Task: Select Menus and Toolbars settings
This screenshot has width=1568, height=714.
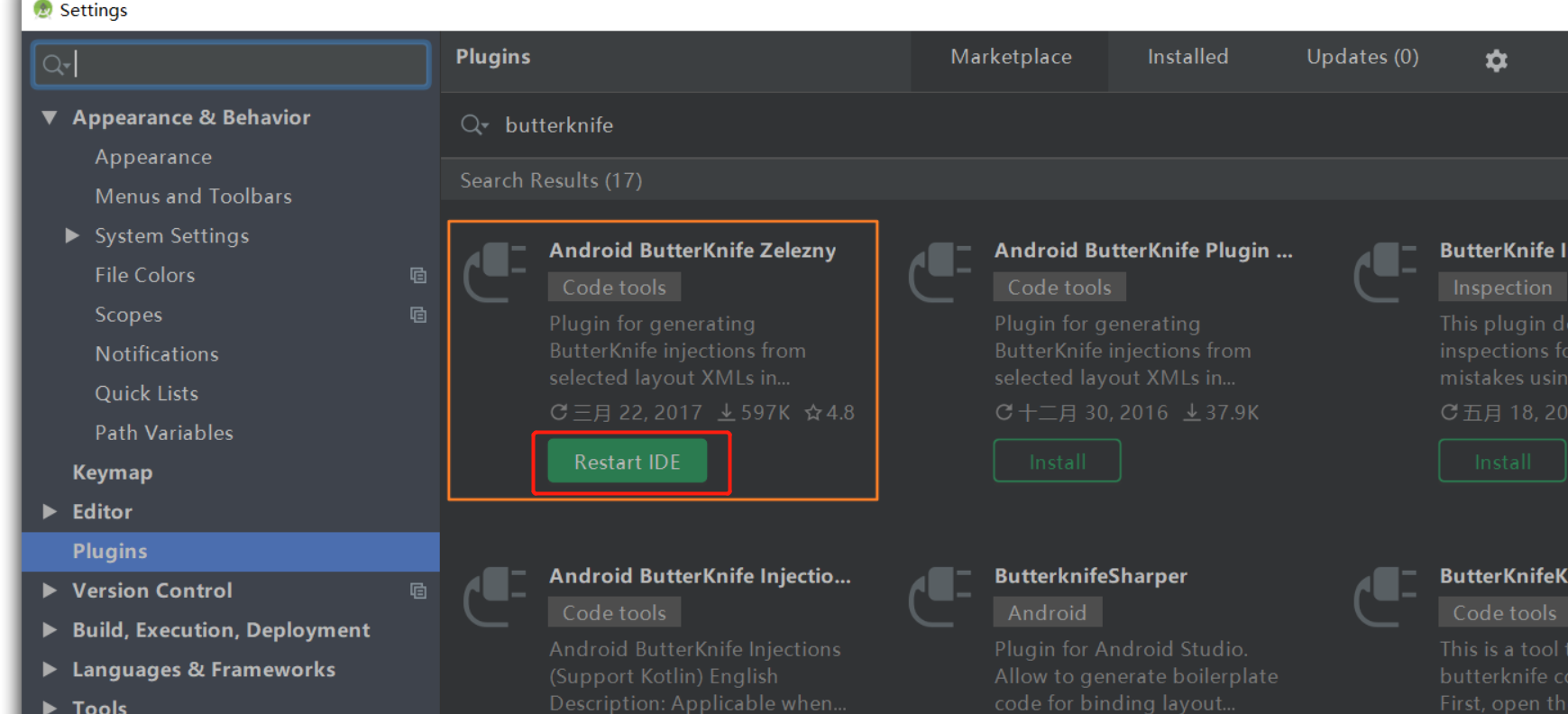Action: pyautogui.click(x=193, y=197)
